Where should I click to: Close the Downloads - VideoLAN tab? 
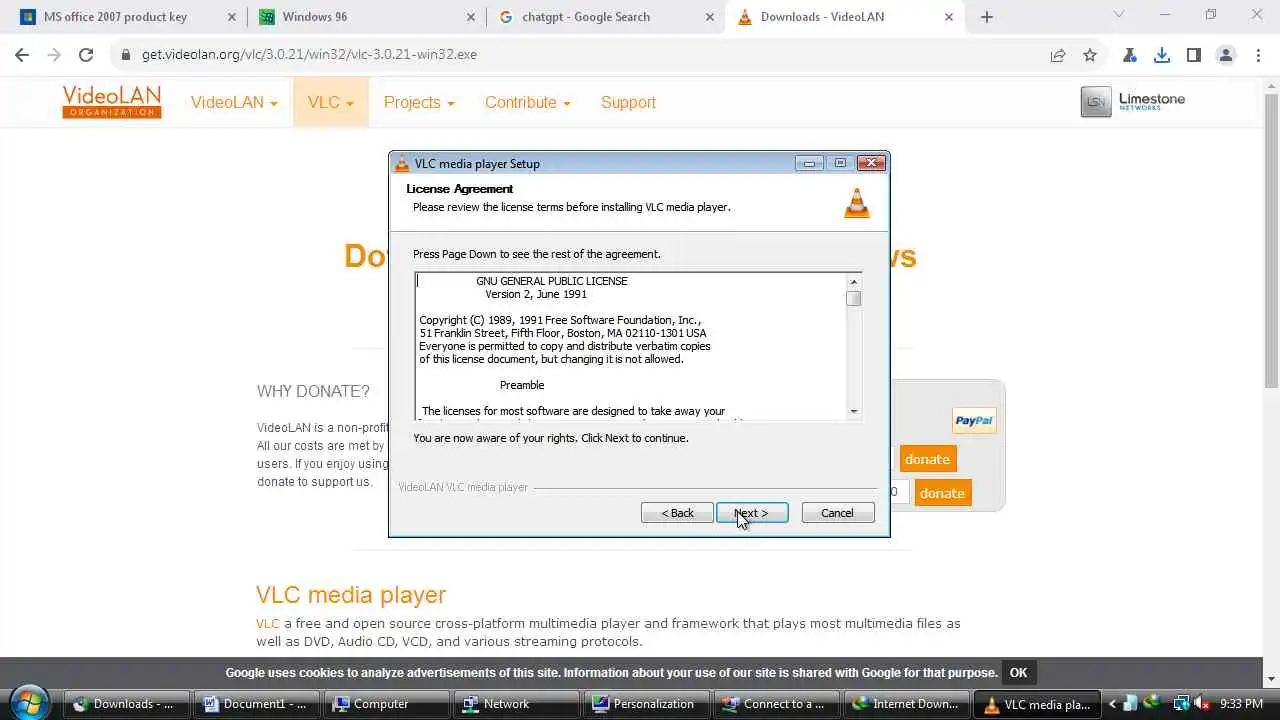click(x=949, y=17)
